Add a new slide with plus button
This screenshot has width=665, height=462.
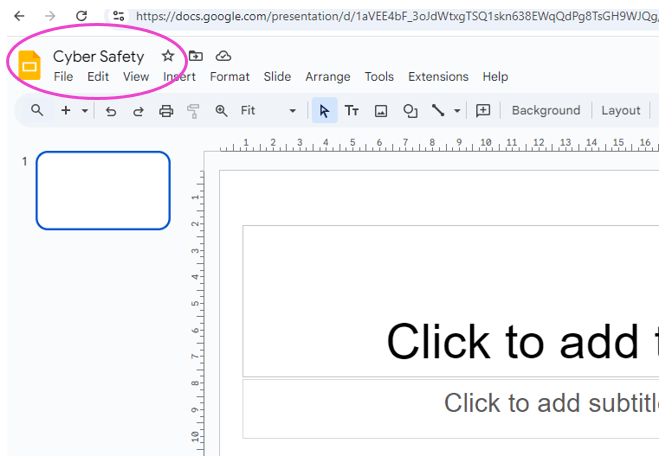pos(66,111)
